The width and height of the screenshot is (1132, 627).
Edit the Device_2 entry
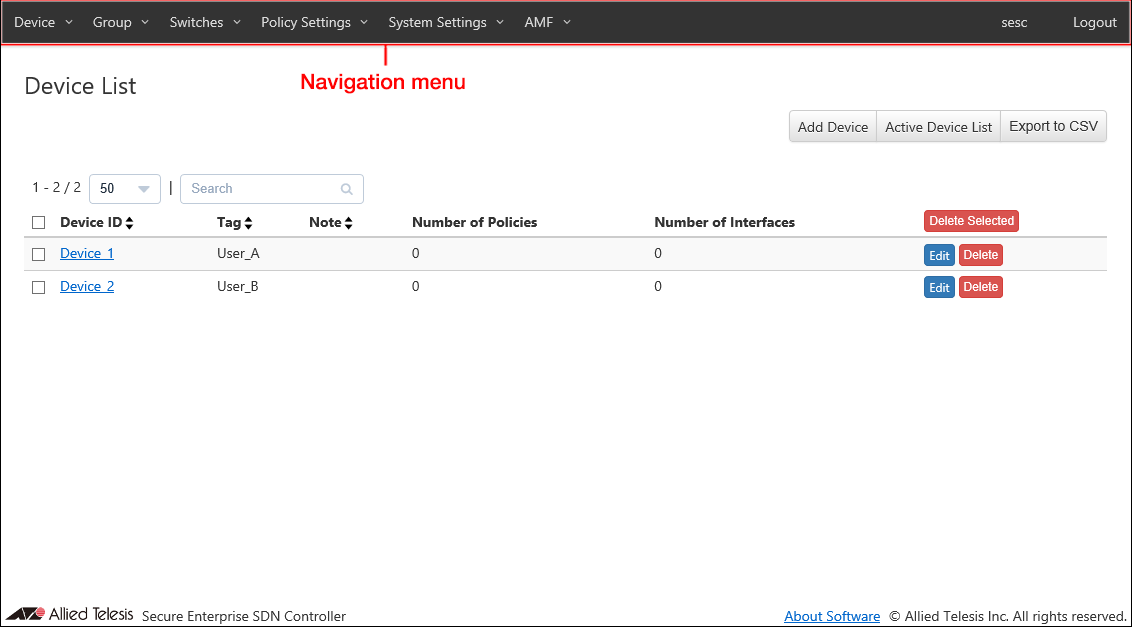coord(939,288)
